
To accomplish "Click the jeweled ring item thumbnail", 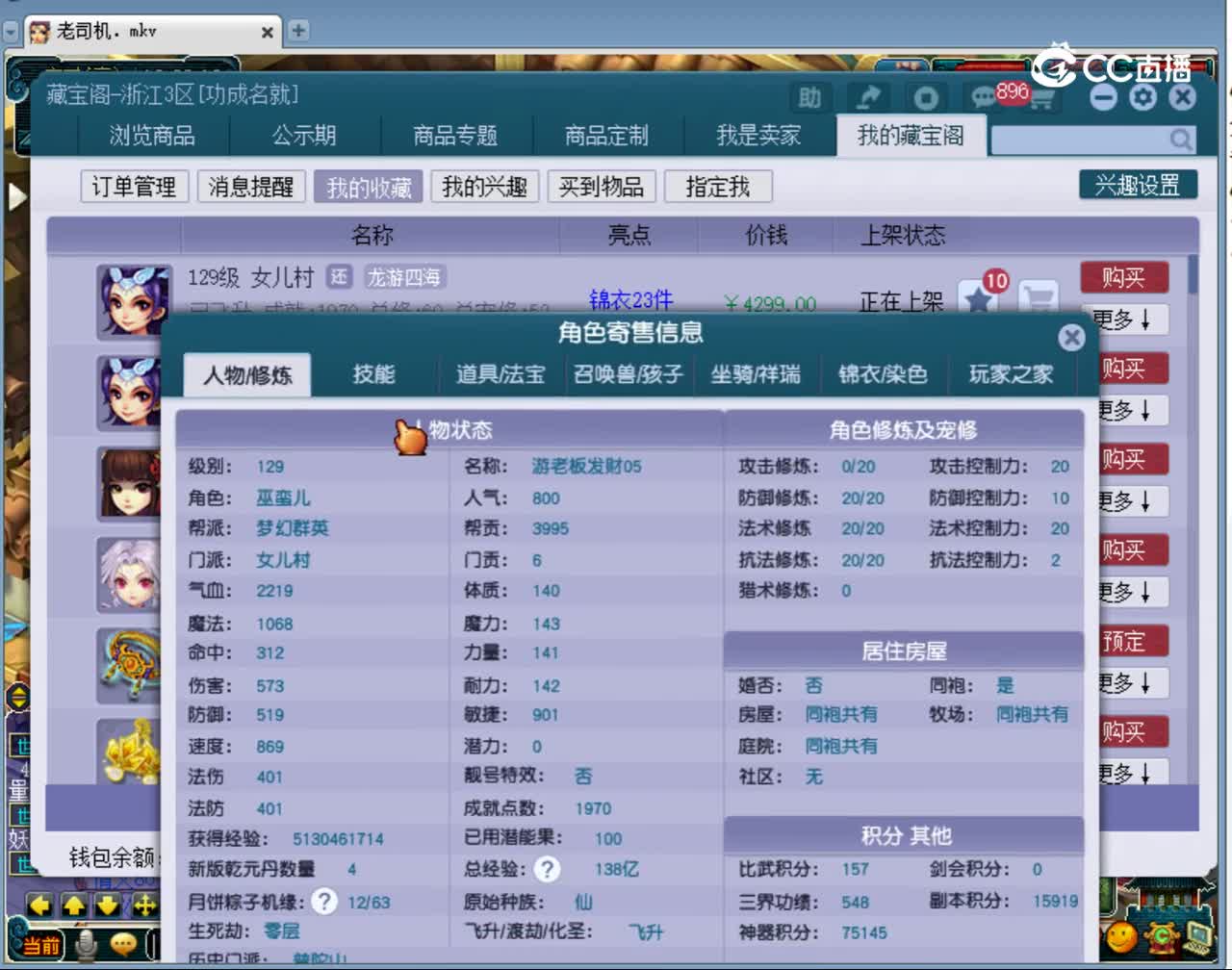I will point(129,665).
